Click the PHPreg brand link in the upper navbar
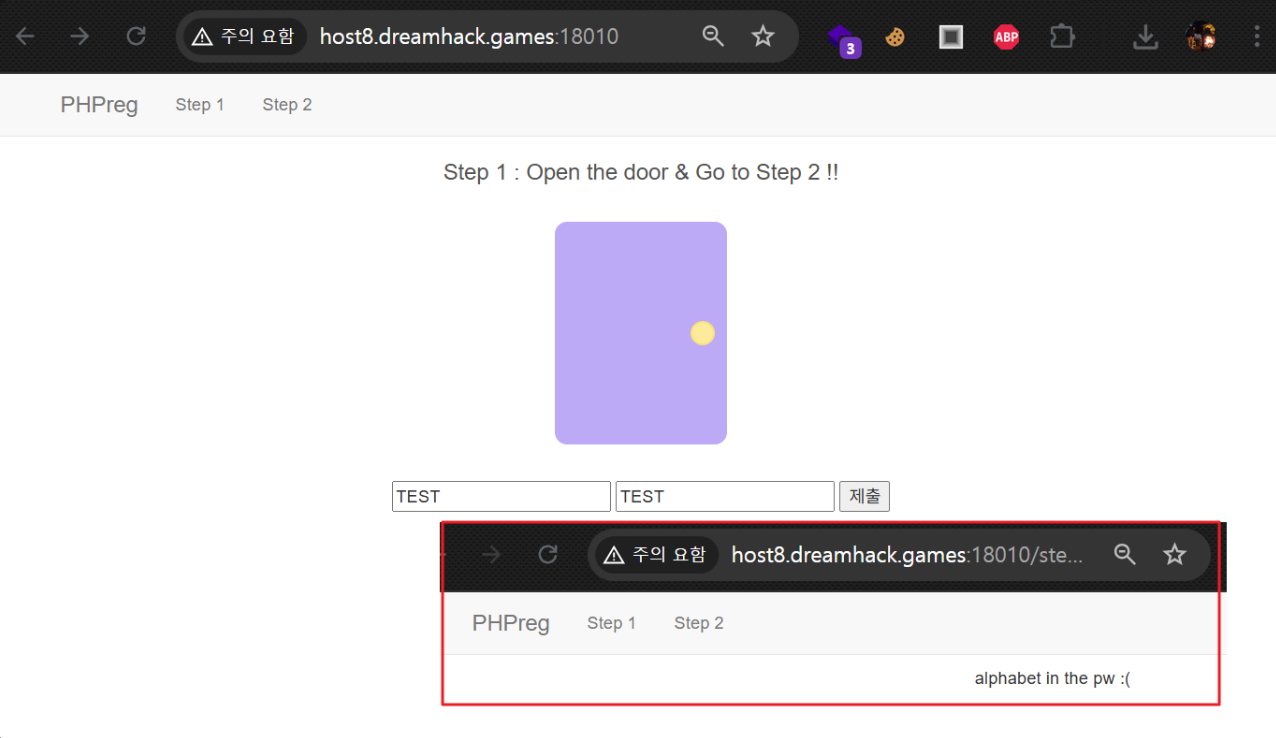The width and height of the screenshot is (1276, 738). point(99,105)
